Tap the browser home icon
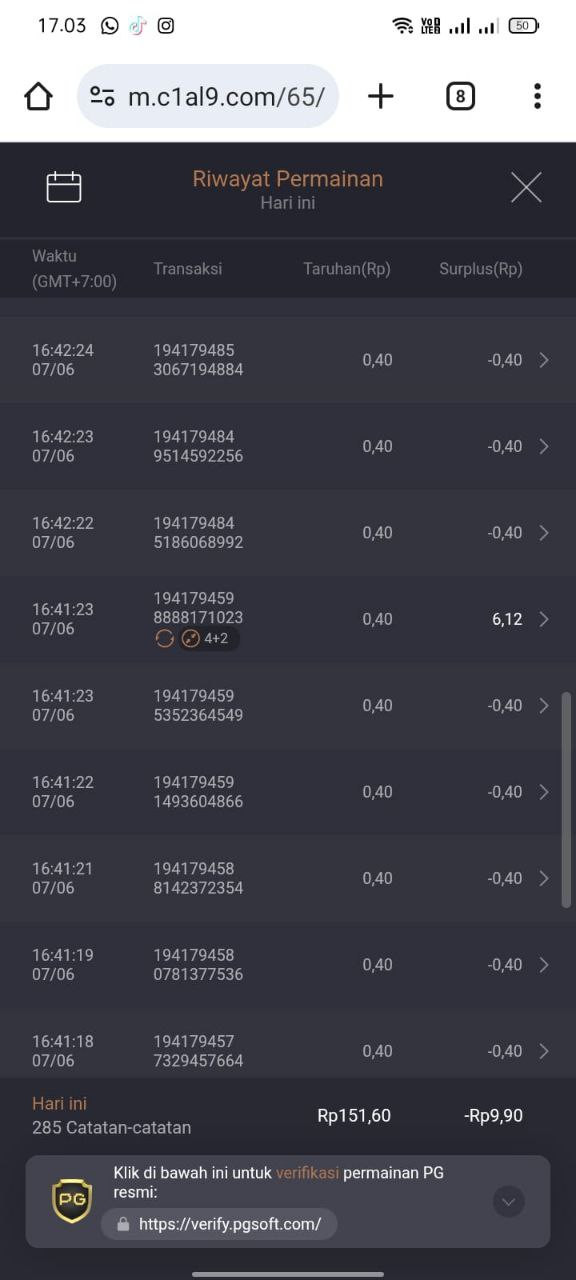This screenshot has width=576, height=1280. tap(38, 96)
